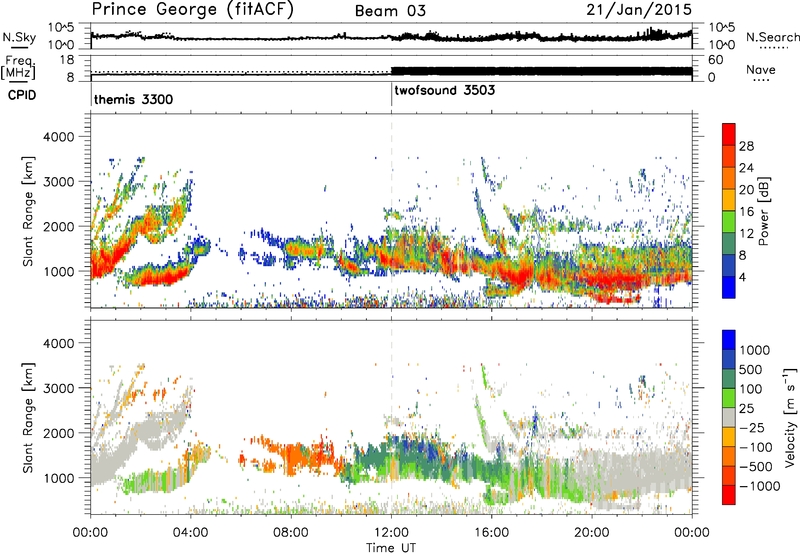The width and height of the screenshot is (800, 554).
Task: Click the "-500" label on Velocity color bar
Action: tap(757, 467)
